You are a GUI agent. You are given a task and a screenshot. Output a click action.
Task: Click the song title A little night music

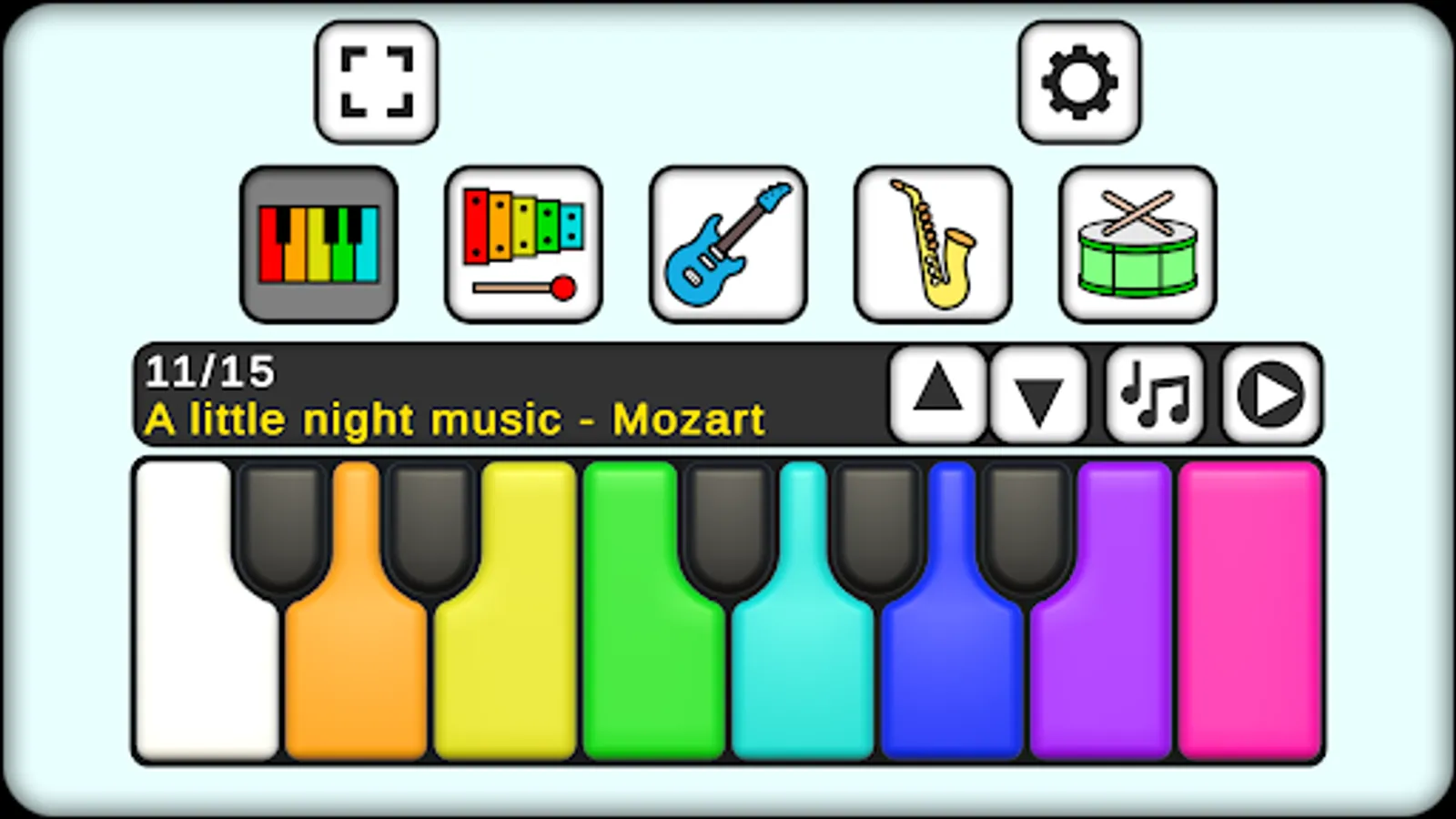[353, 420]
